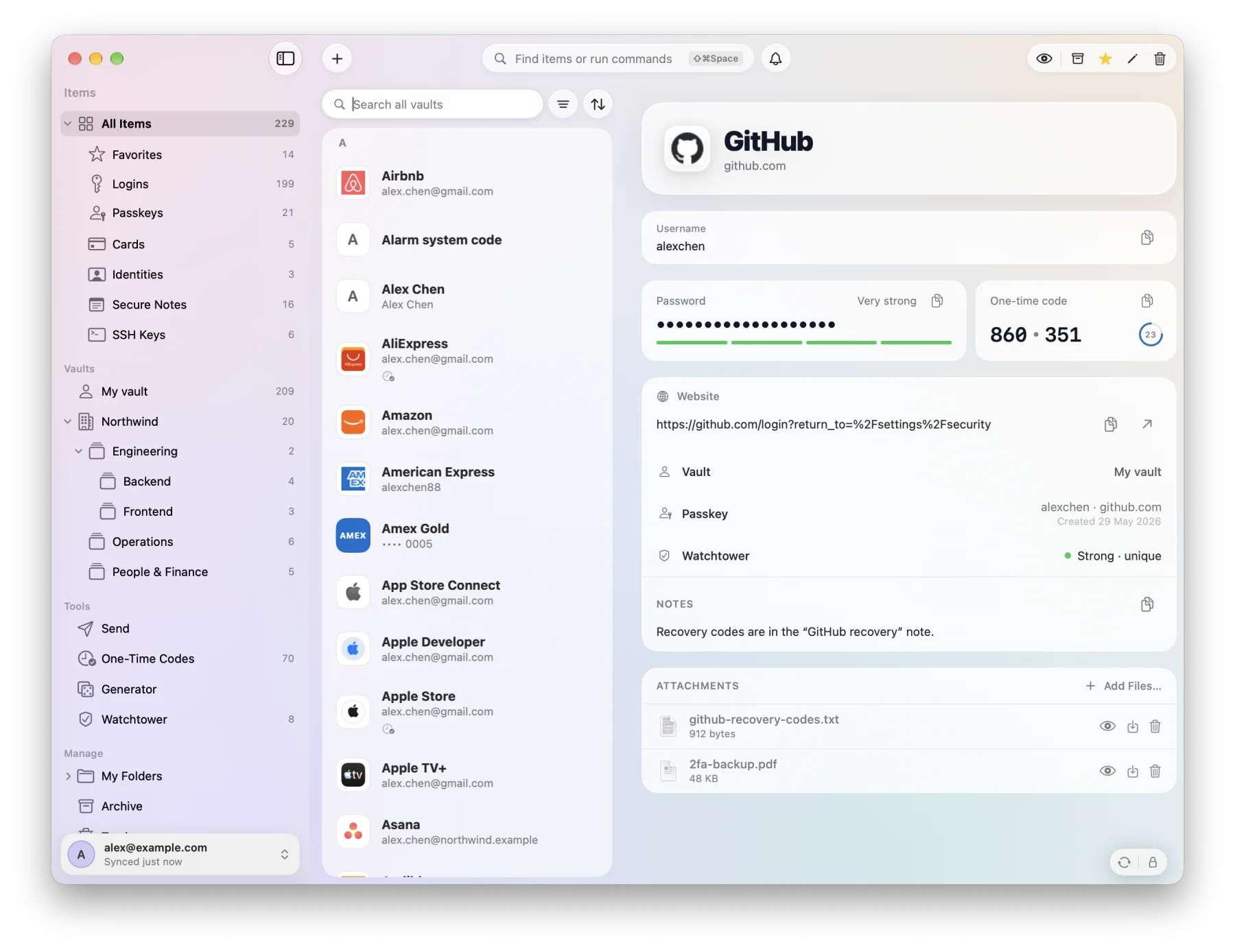Click the one-time code countdown timer
The width and height of the screenshot is (1235, 952).
[x=1151, y=335]
